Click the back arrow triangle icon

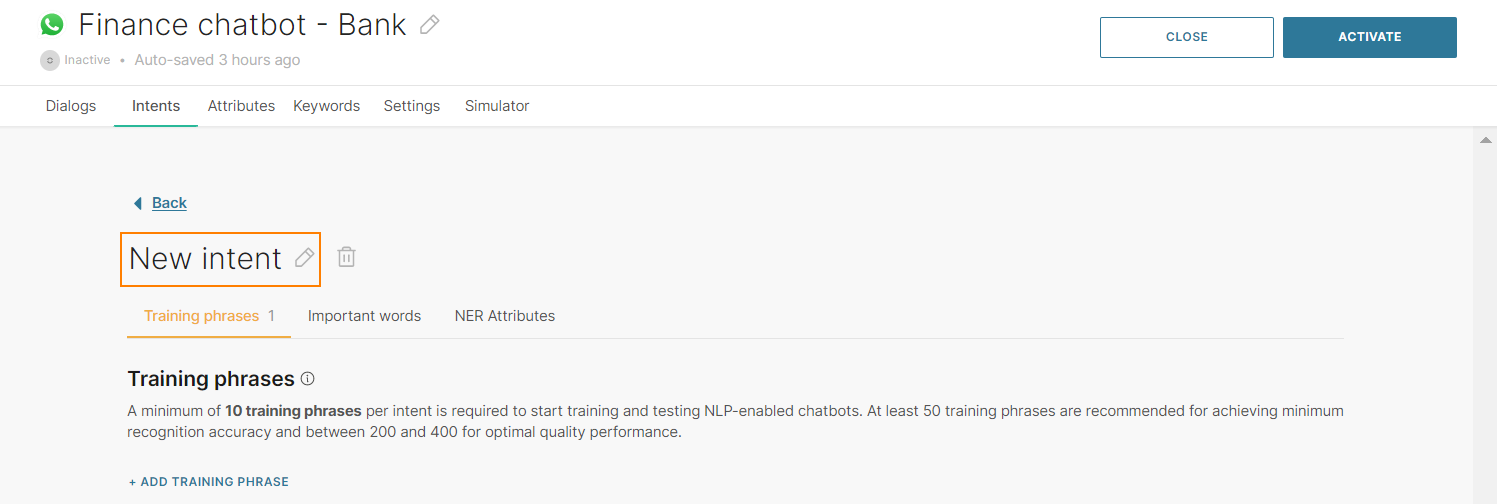coord(138,203)
